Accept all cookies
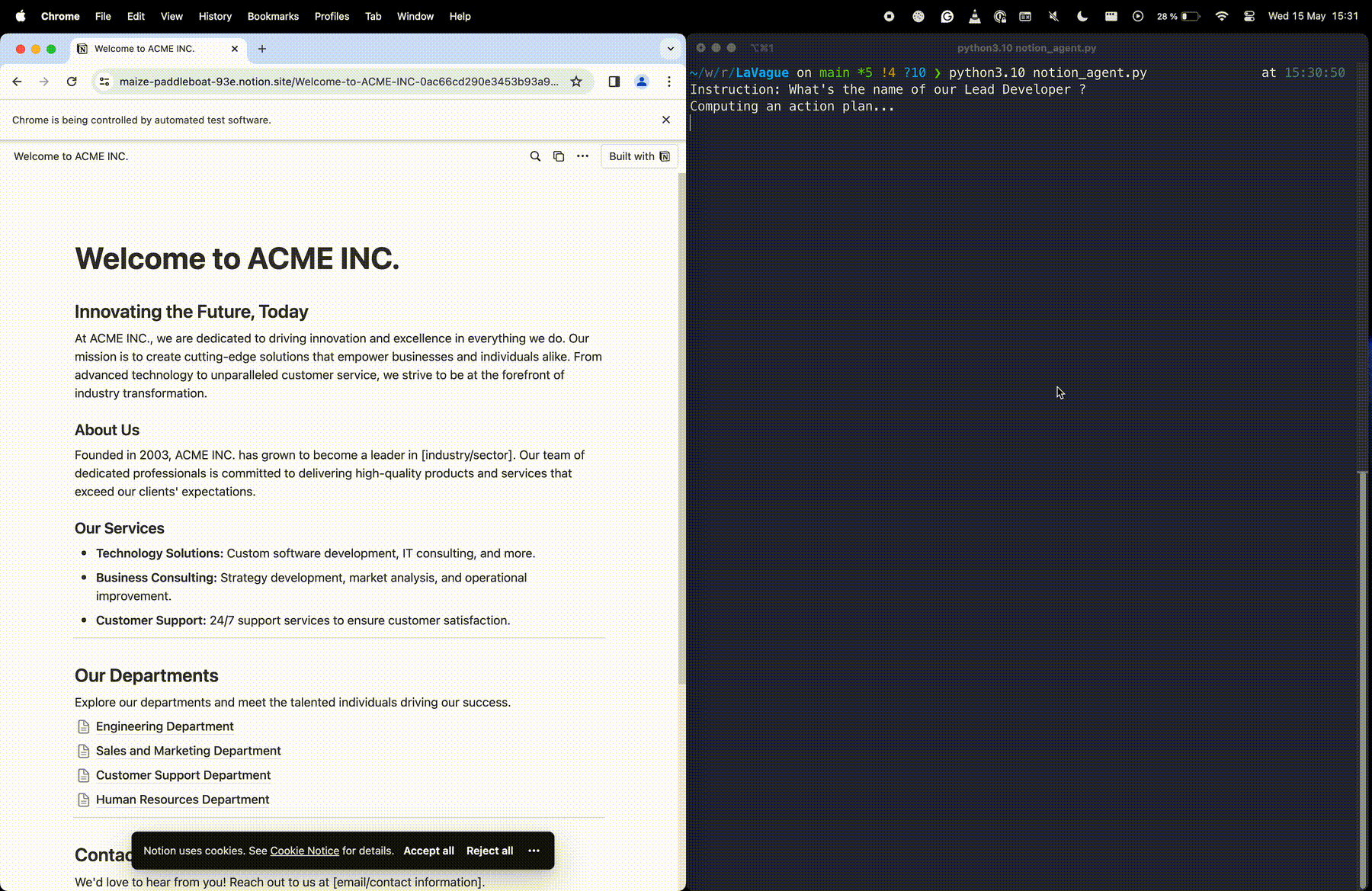 coord(428,851)
